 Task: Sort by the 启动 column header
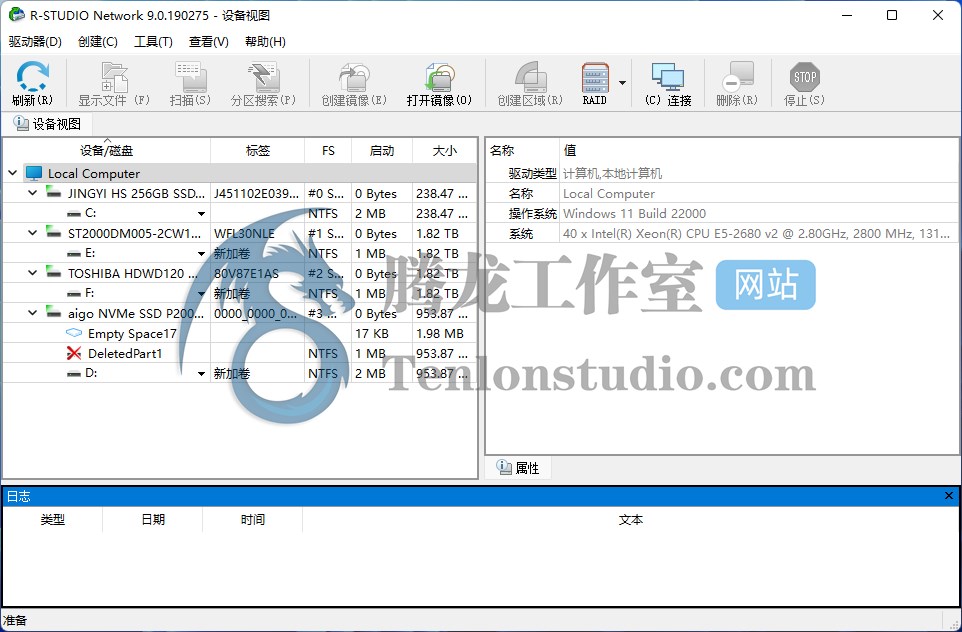click(x=382, y=150)
